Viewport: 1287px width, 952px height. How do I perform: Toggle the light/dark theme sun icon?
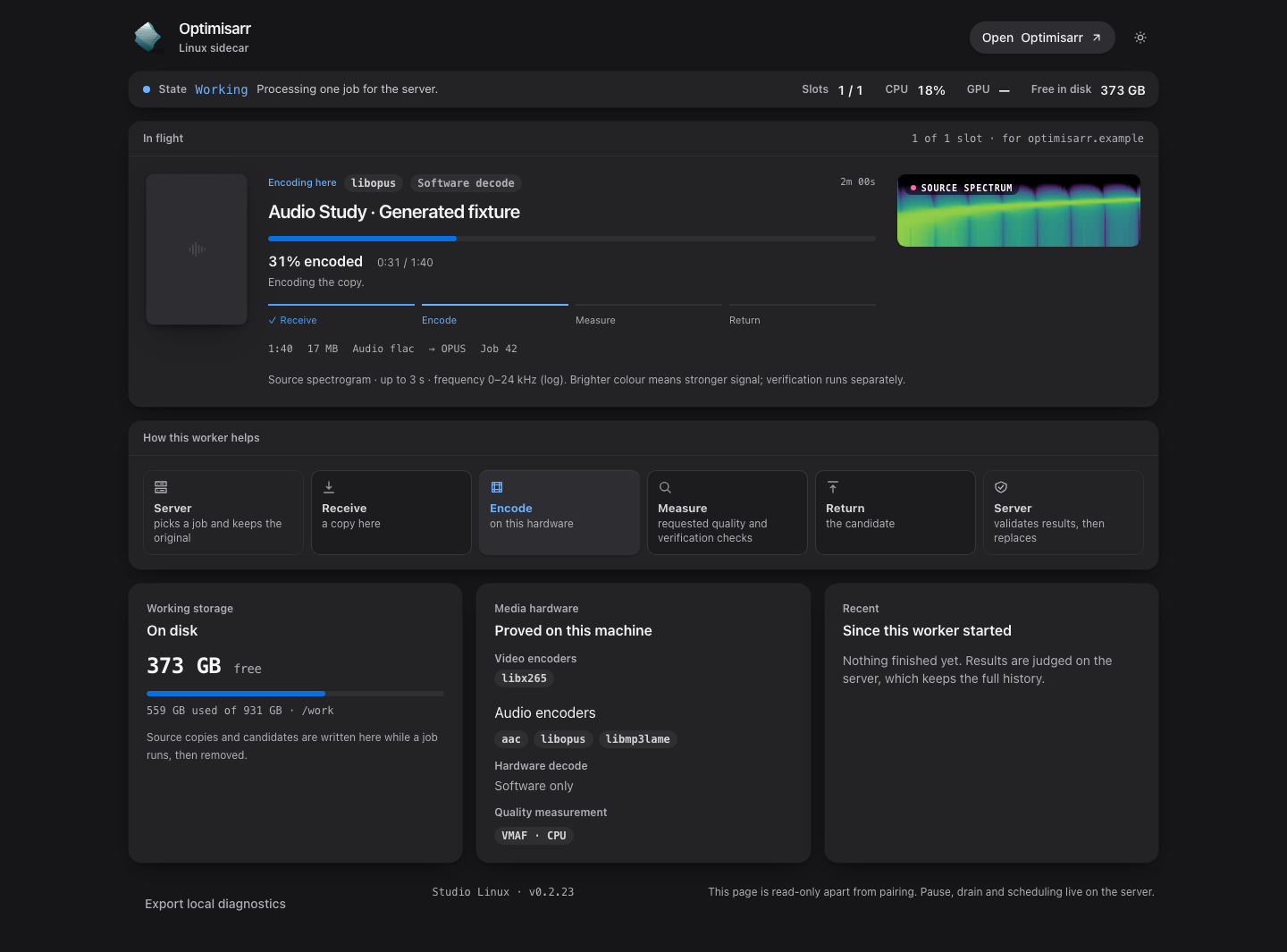point(1140,38)
